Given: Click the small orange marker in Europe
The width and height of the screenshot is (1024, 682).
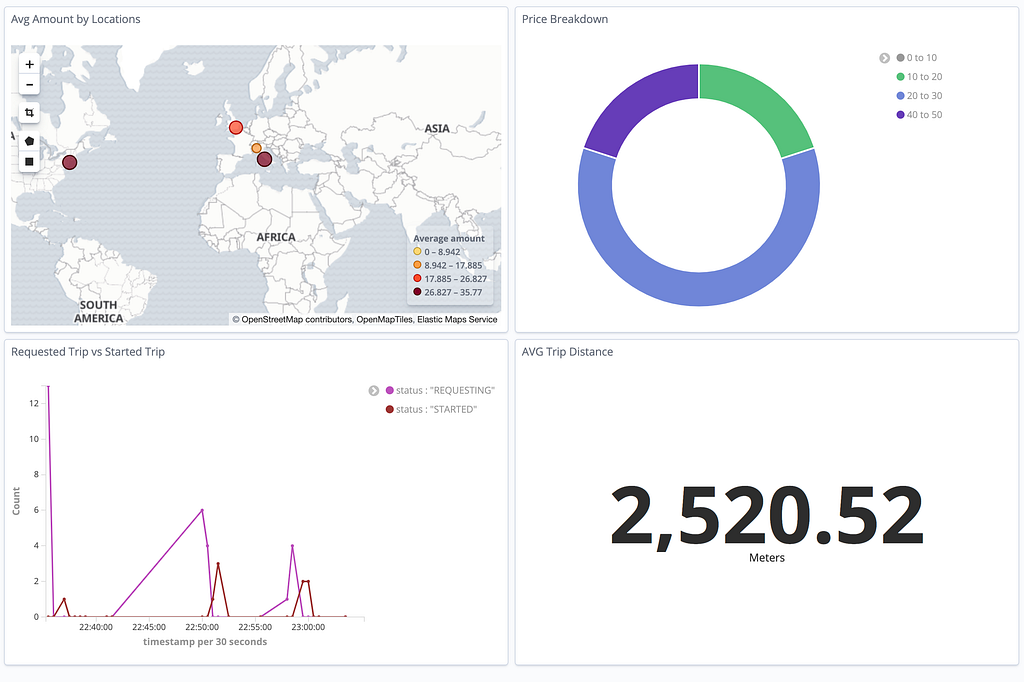Looking at the screenshot, I should tap(256, 148).
